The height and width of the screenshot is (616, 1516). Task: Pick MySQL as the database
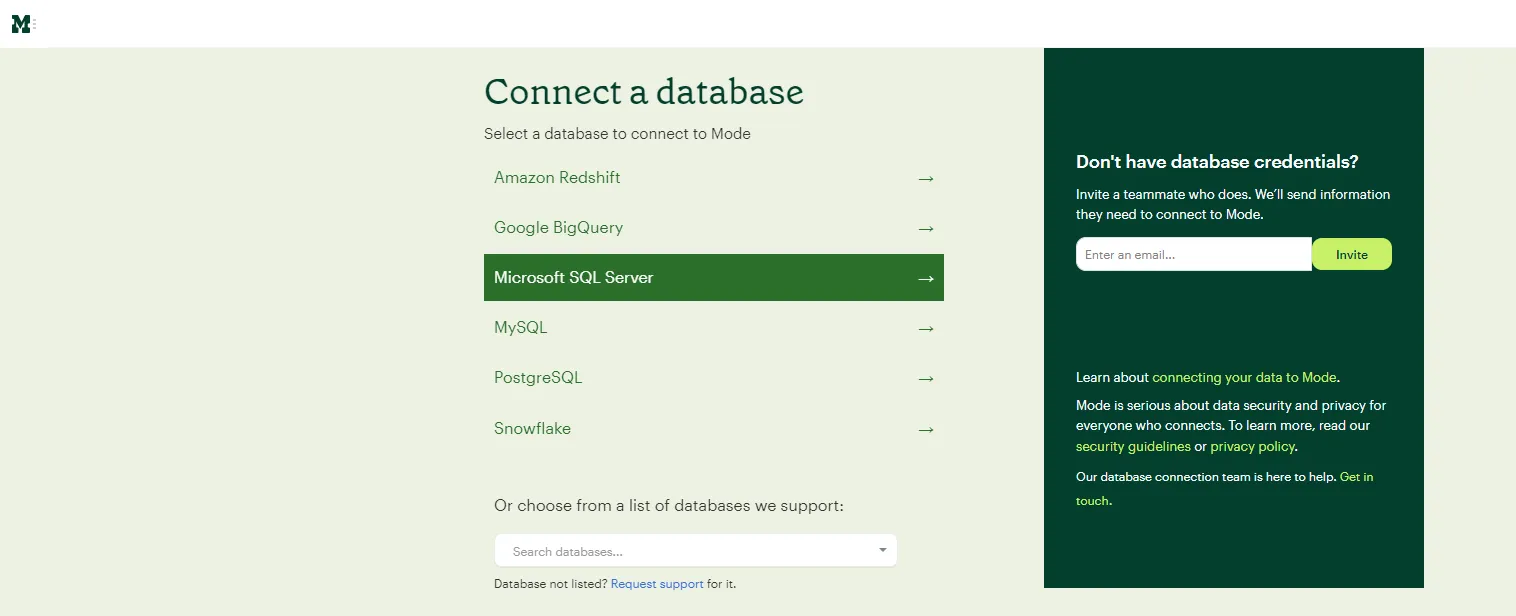point(520,328)
